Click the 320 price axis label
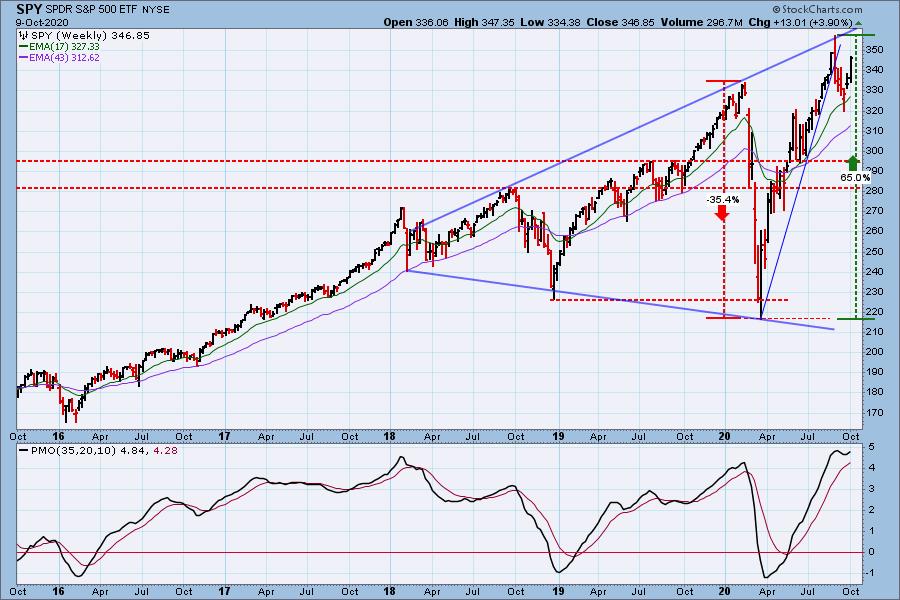 [875, 110]
